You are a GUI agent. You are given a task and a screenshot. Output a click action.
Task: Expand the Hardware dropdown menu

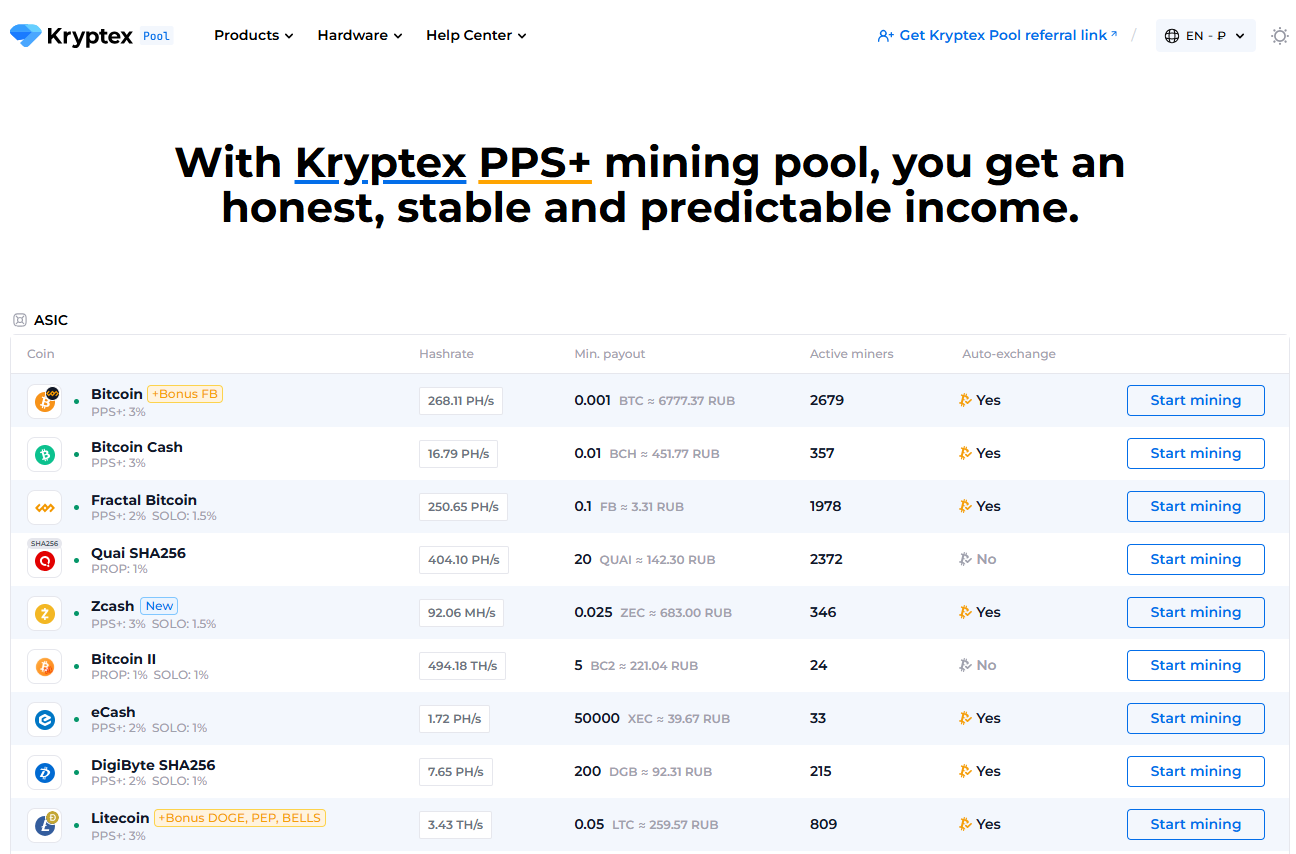tap(359, 35)
